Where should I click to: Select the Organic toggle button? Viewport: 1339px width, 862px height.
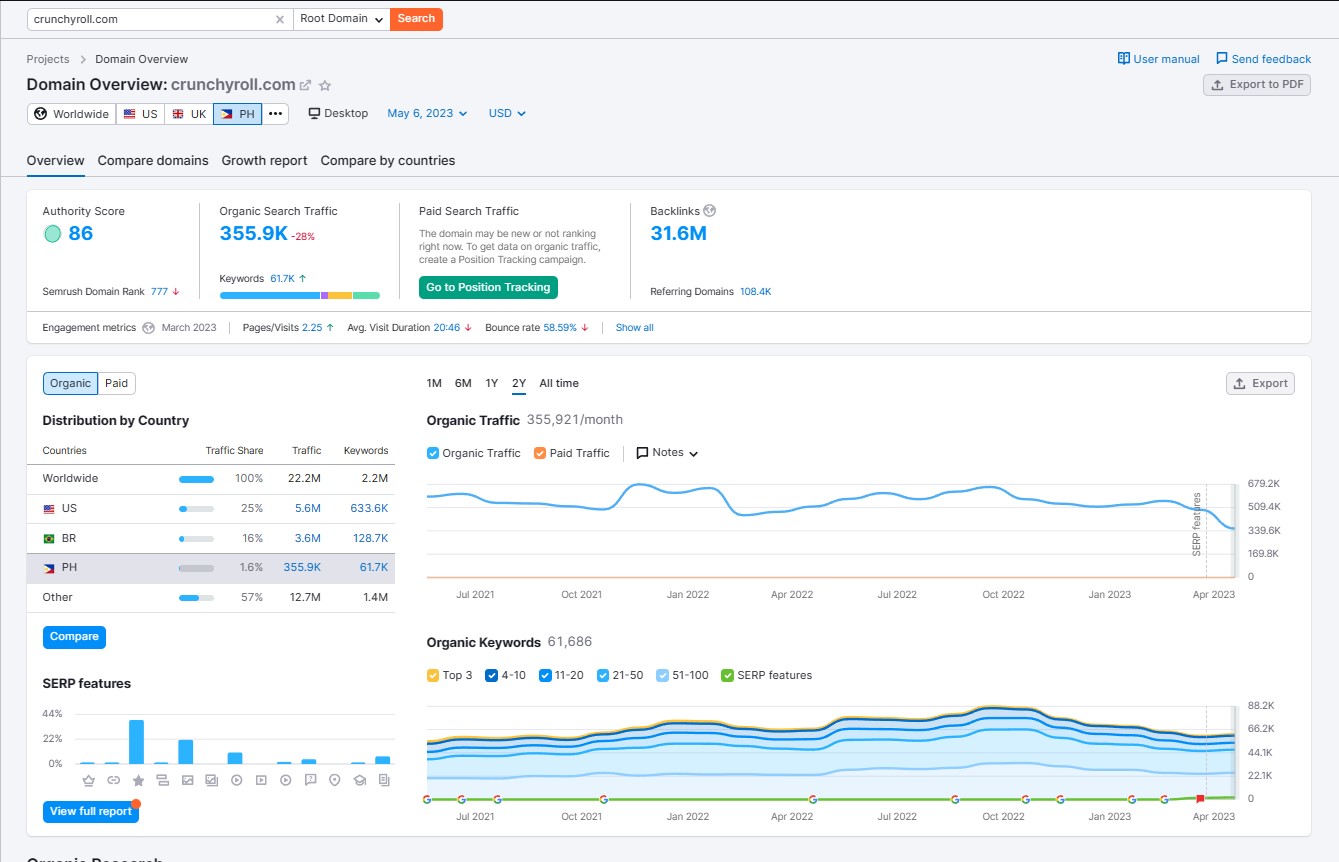point(70,383)
